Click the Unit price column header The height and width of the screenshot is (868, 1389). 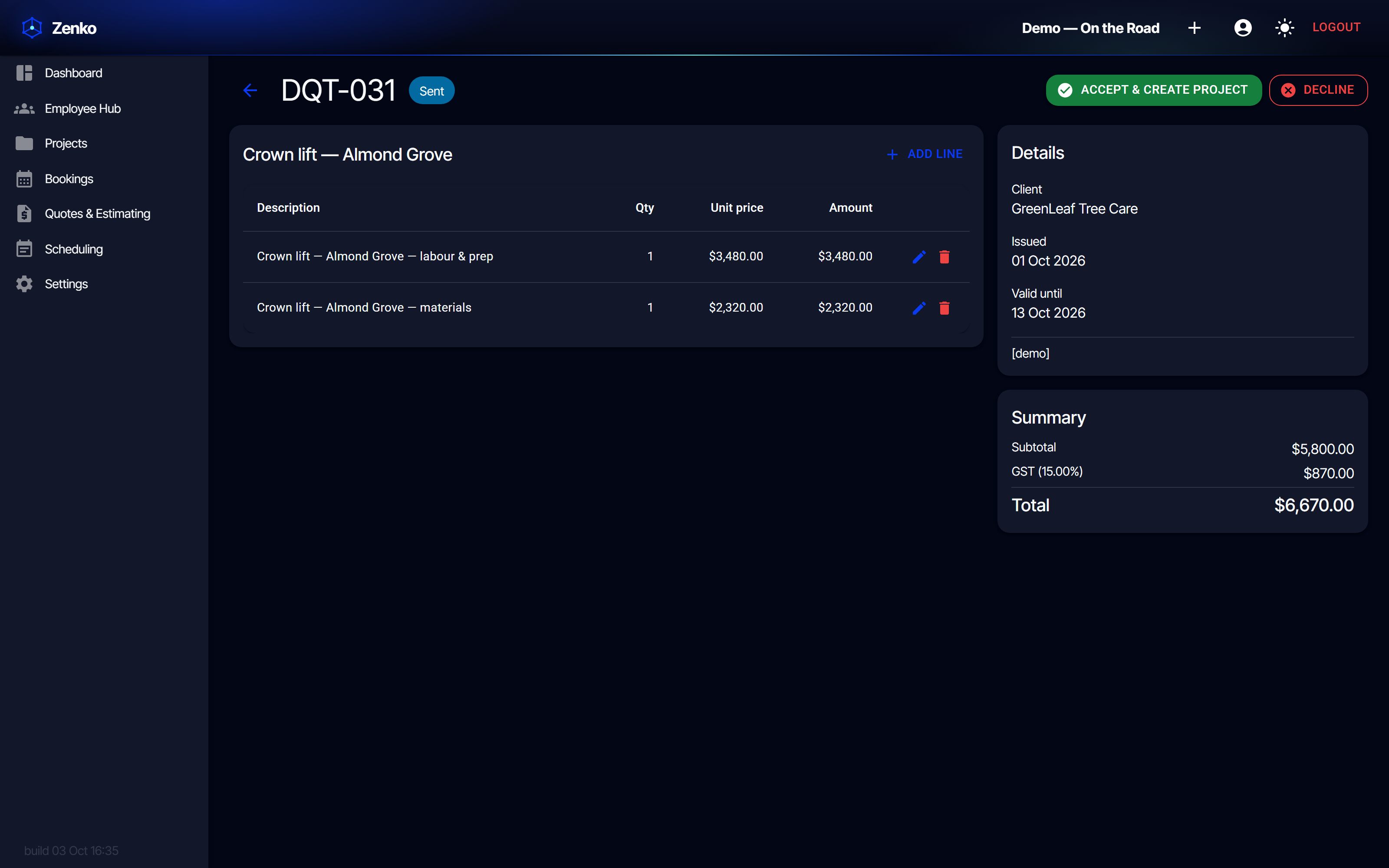tap(737, 208)
